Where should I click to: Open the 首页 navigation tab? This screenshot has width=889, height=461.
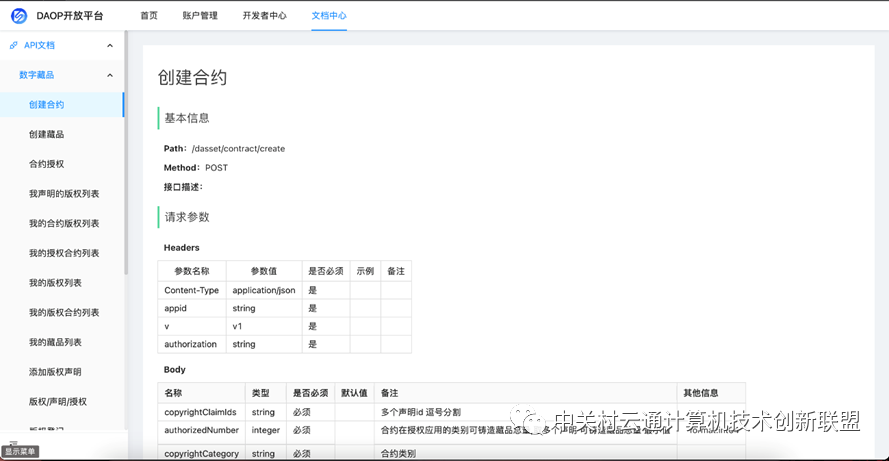[149, 16]
